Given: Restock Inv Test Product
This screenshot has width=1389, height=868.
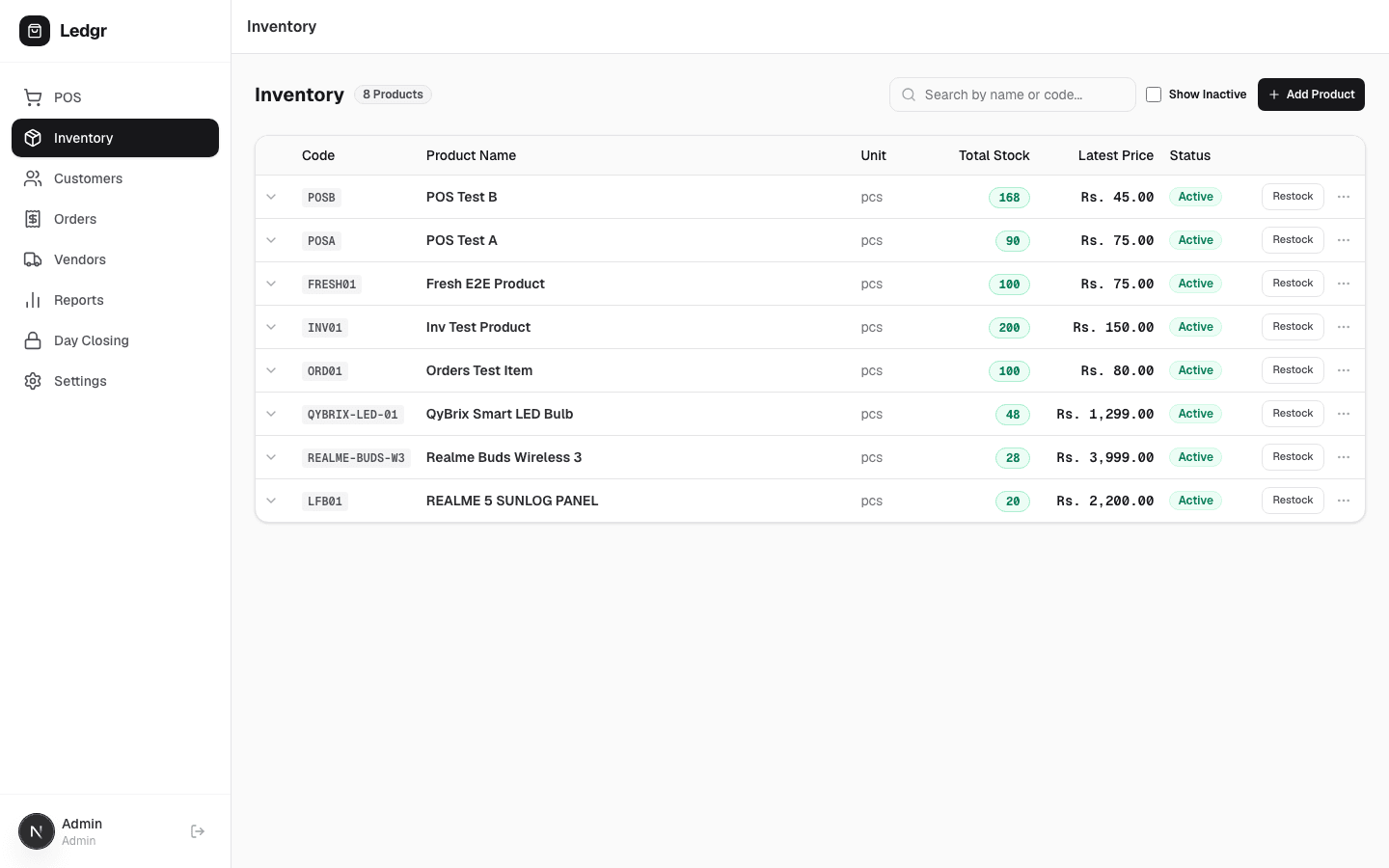Looking at the screenshot, I should click(1293, 327).
